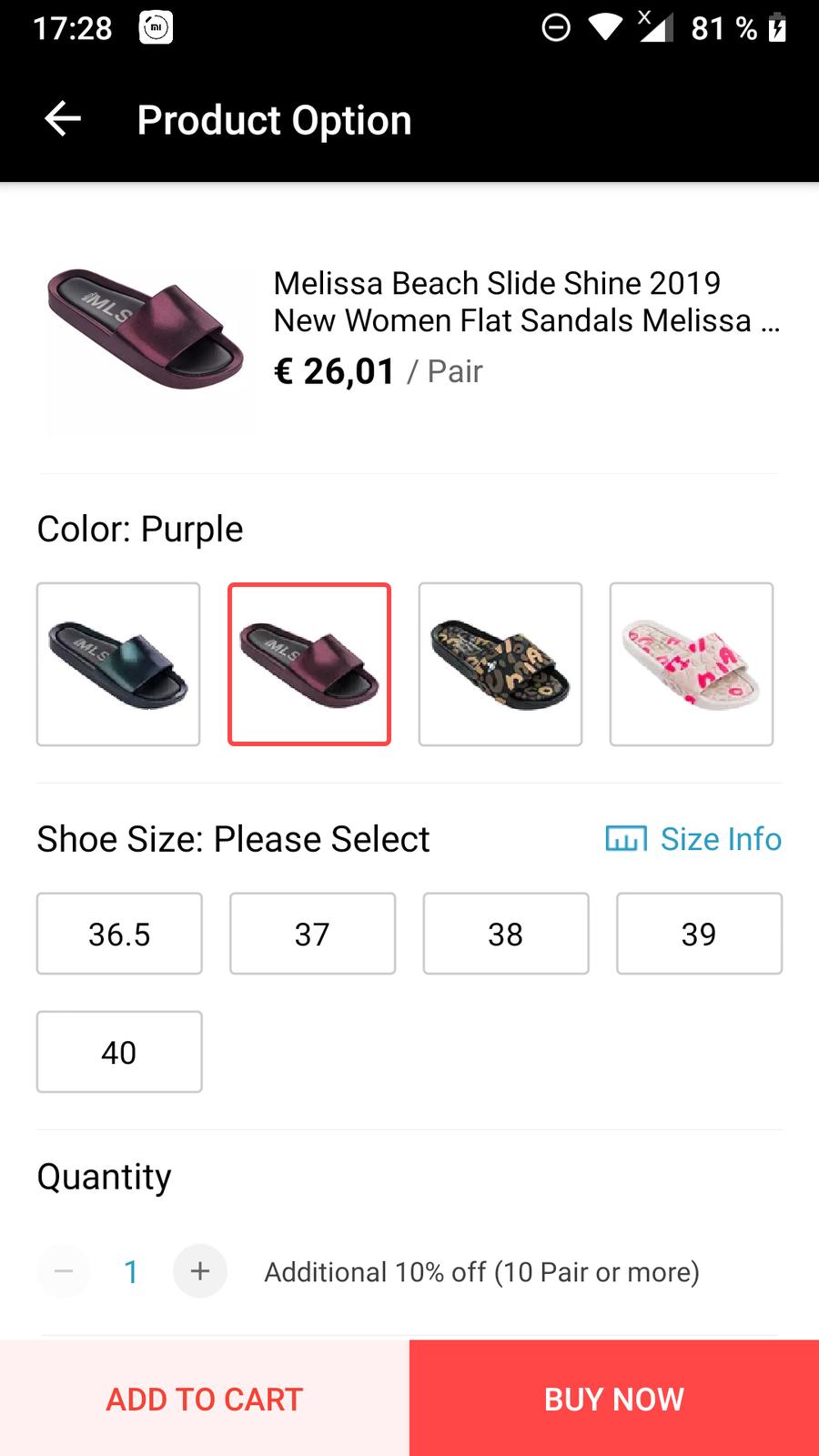This screenshot has width=819, height=1456.
Task: Tap the Melissa Beach Slide product title
Action: [526, 301]
